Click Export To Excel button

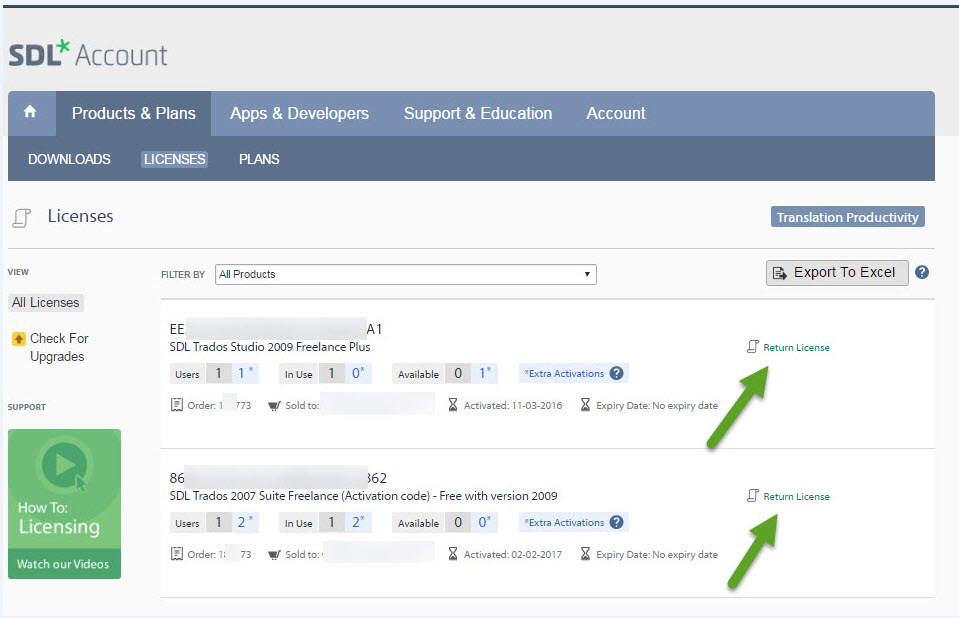[x=837, y=273]
